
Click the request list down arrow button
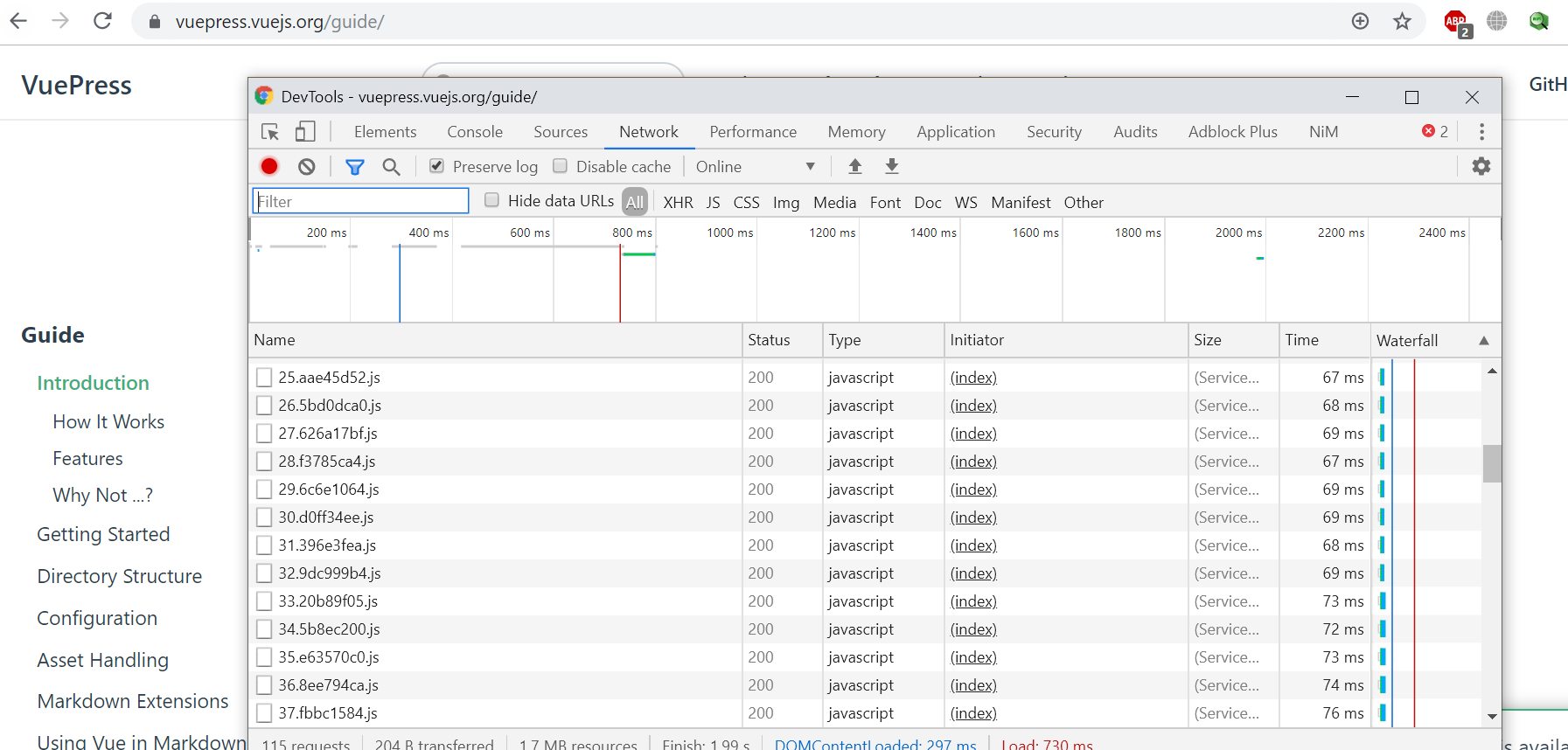pos(1492,716)
